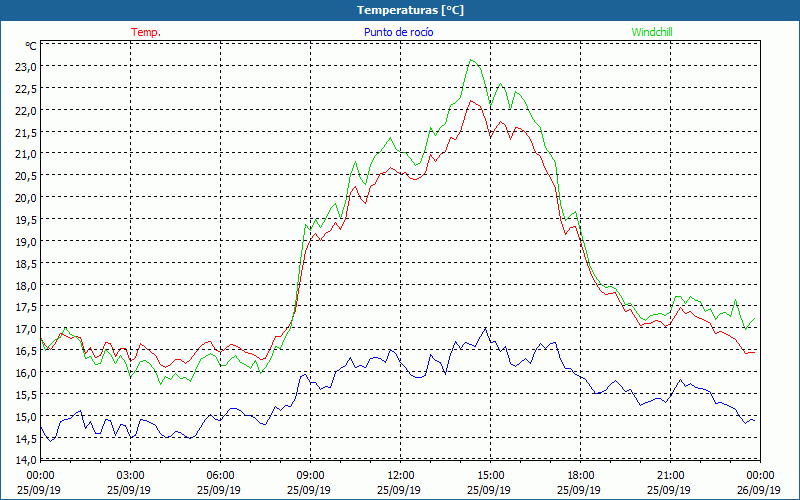Click the blue dew point peak near 15:00
Viewport: 800px width, 500px height.
(x=485, y=328)
